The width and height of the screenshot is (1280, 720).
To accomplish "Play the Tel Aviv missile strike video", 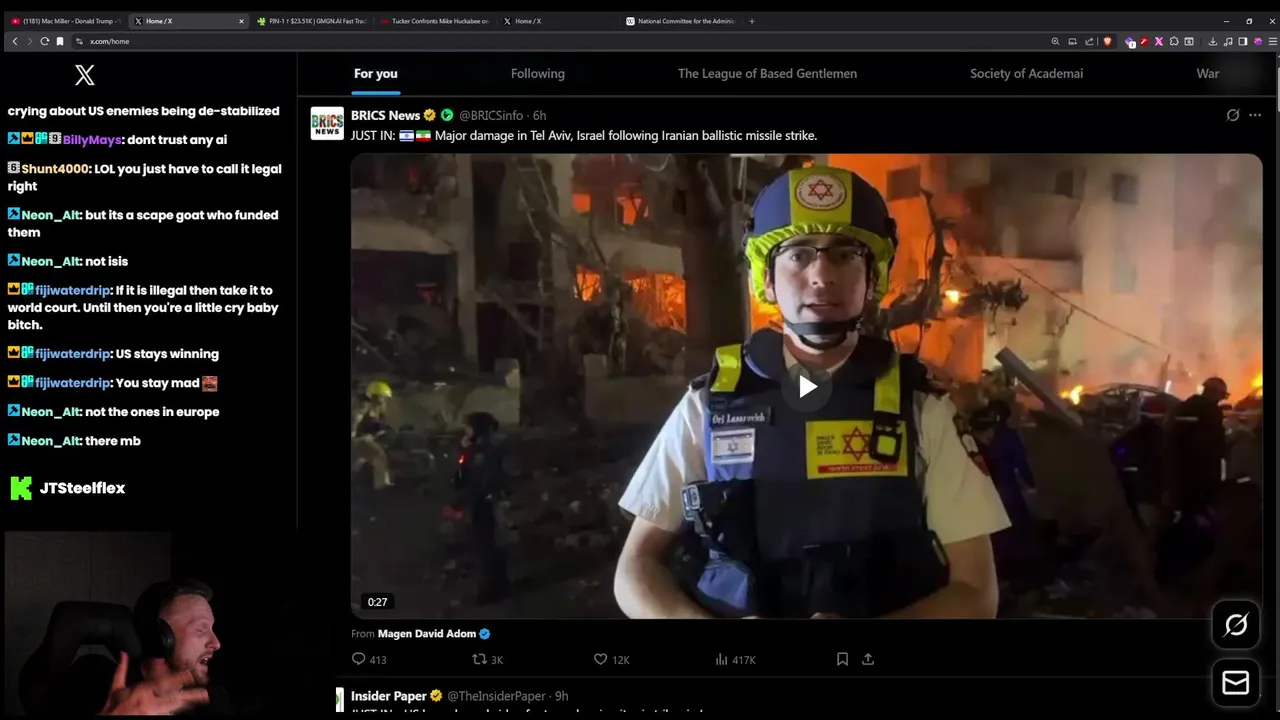I will click(807, 387).
